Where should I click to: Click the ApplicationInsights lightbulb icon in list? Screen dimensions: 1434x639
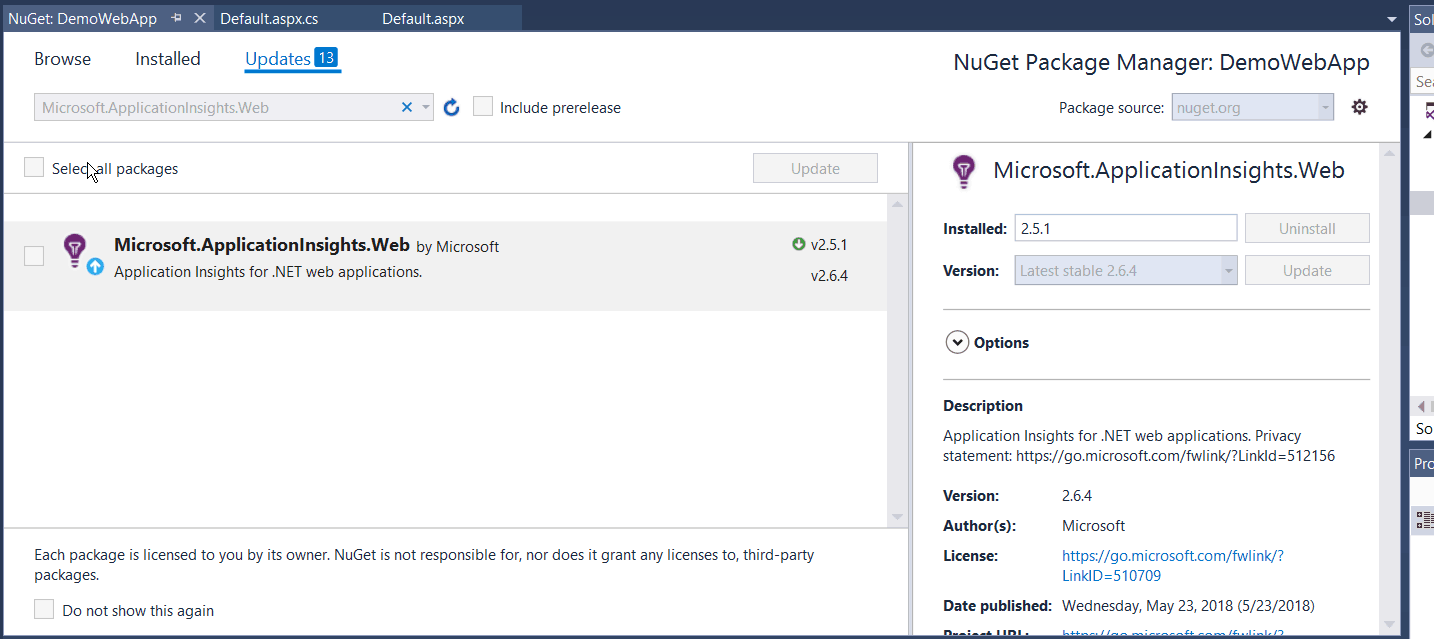[75, 249]
